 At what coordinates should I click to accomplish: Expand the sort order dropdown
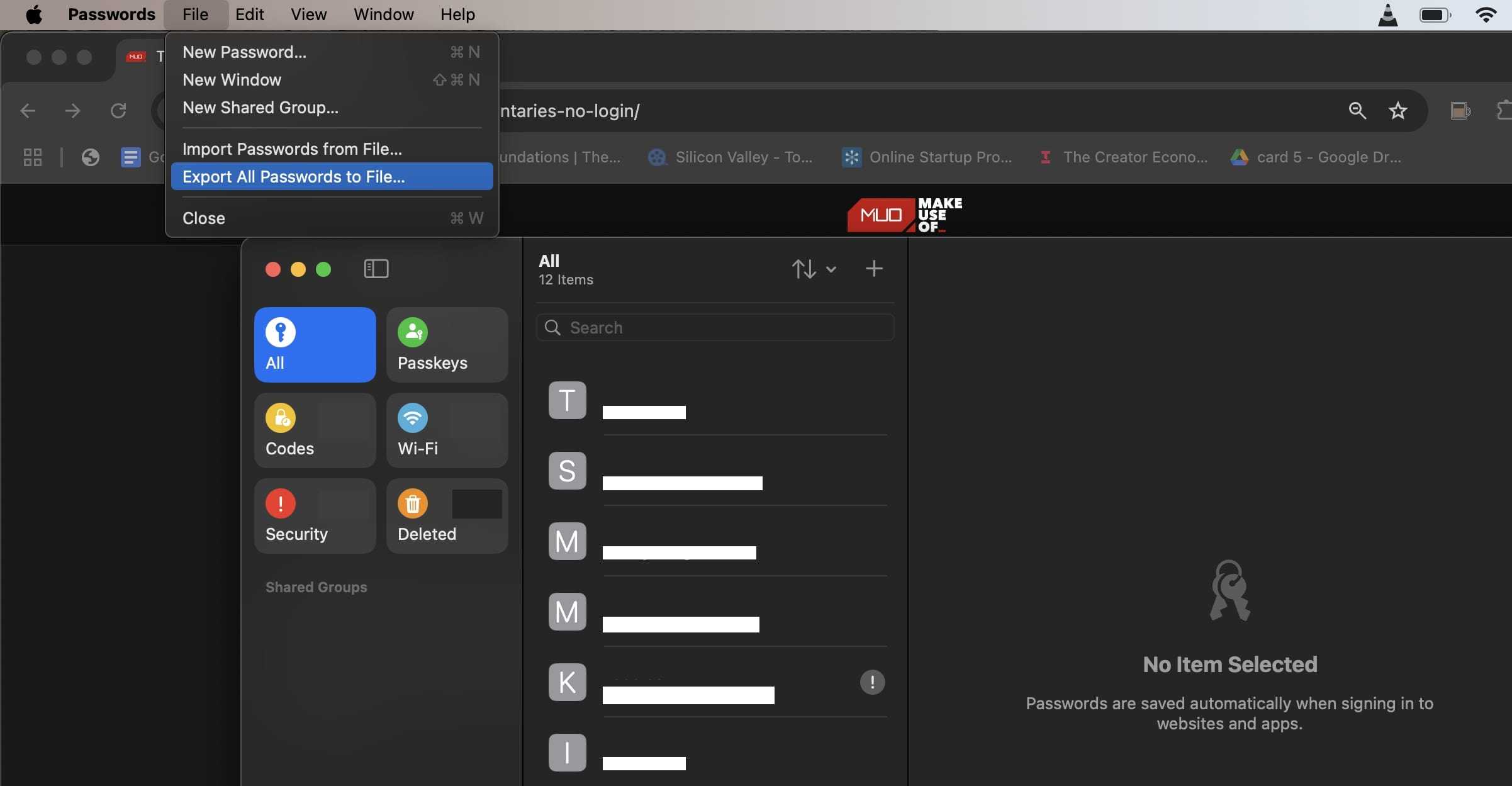[814, 269]
